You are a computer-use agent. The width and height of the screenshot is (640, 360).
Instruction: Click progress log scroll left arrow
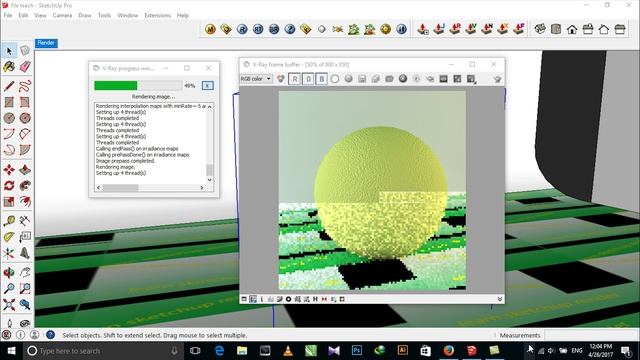98,188
